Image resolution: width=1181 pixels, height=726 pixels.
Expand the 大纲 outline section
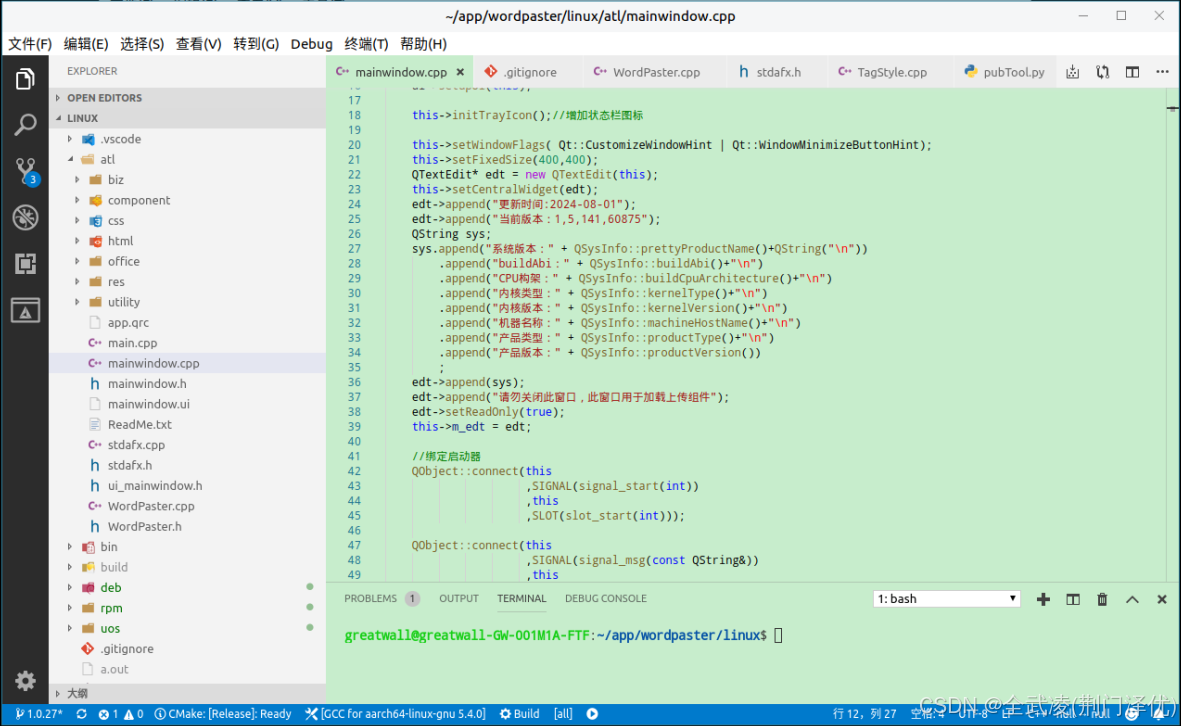[188, 694]
